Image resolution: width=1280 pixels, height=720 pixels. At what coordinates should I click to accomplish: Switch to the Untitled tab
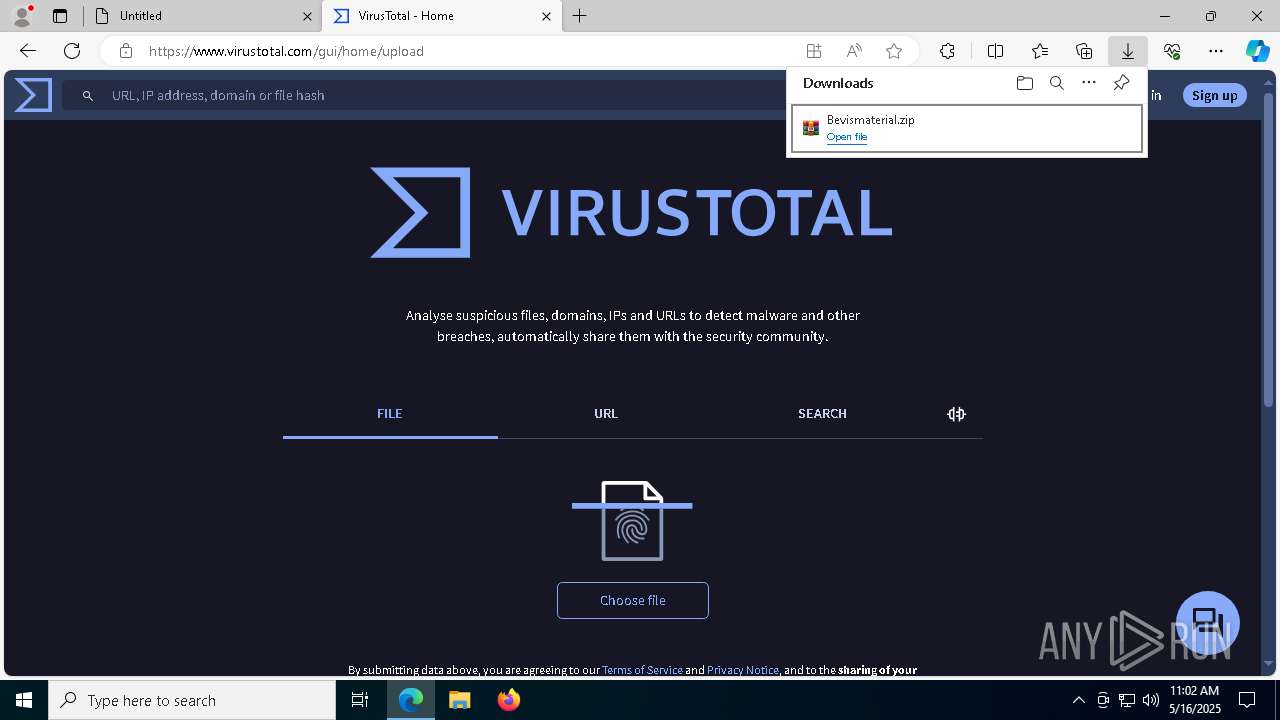(x=204, y=16)
